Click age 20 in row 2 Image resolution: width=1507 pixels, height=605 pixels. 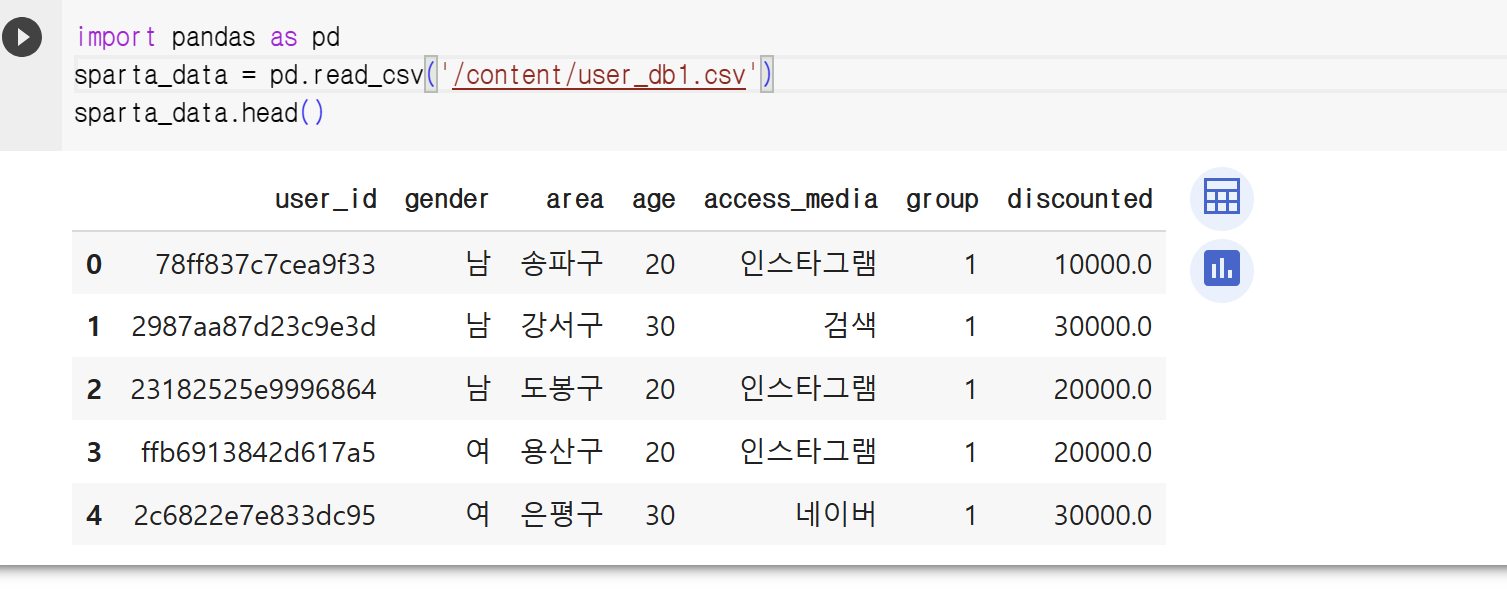coord(660,390)
